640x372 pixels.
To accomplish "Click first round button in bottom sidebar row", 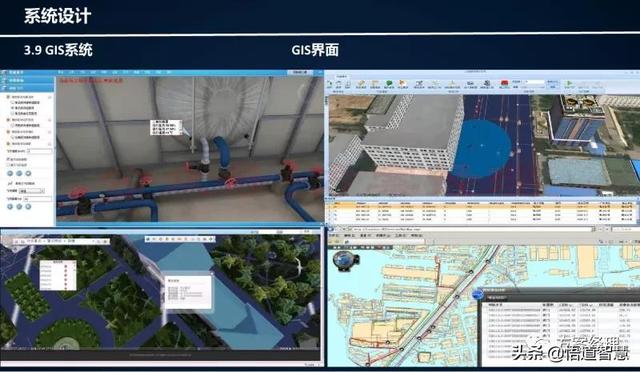I will (10, 206).
